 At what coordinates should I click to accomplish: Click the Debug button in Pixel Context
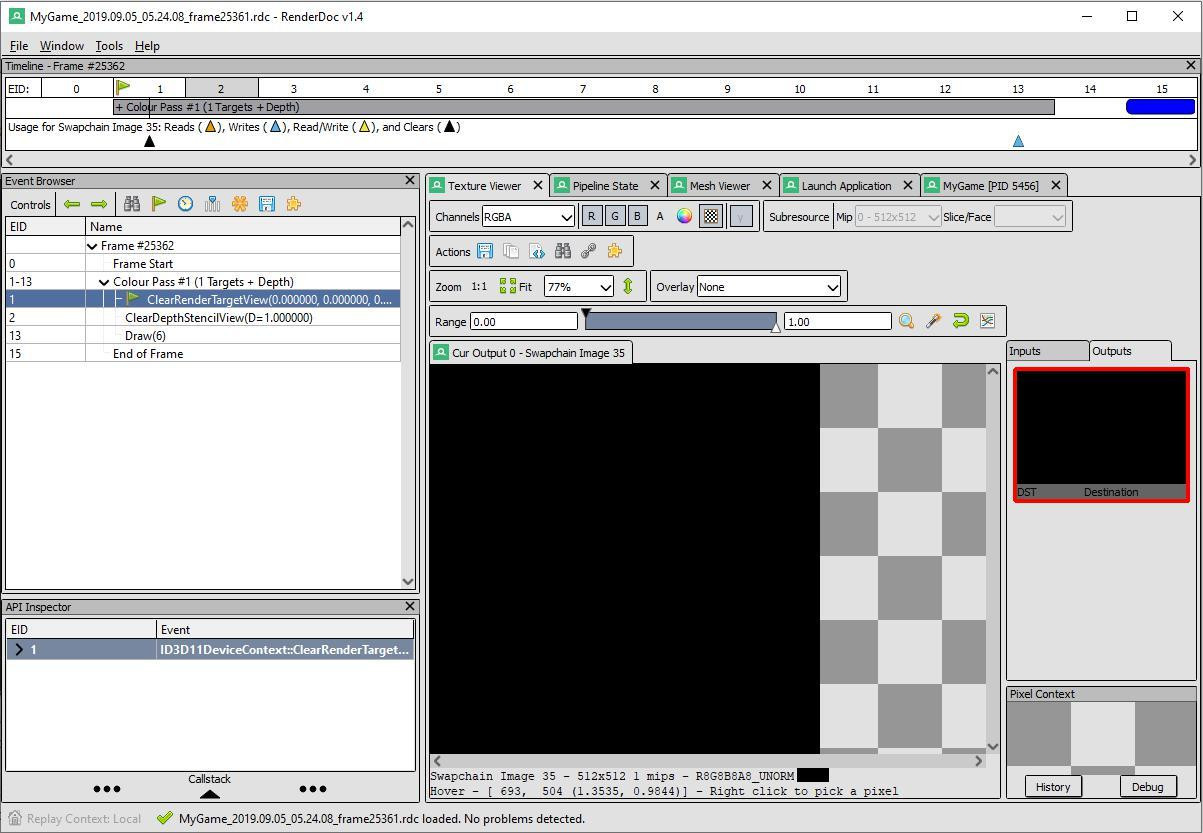(1147, 787)
